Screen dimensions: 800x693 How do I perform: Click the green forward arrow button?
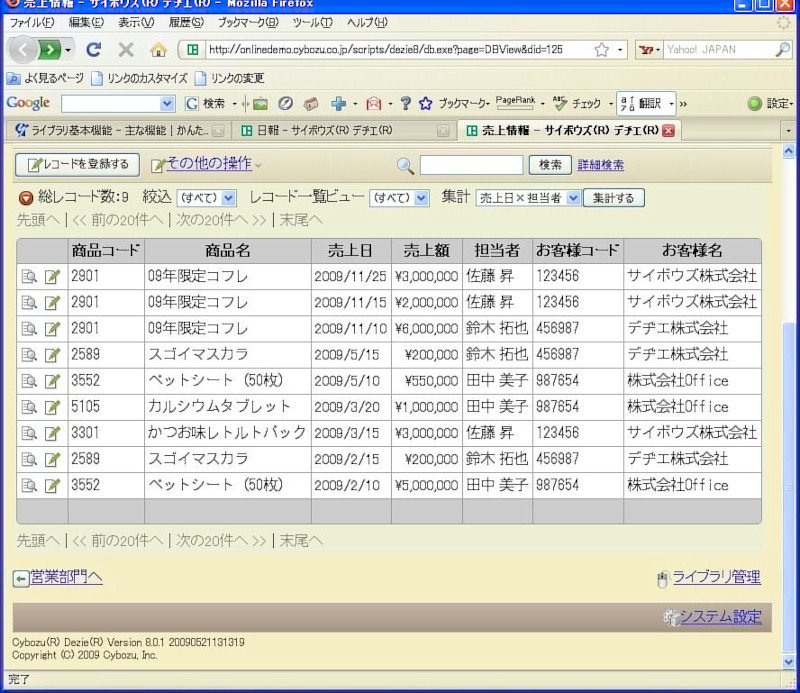(x=50, y=50)
